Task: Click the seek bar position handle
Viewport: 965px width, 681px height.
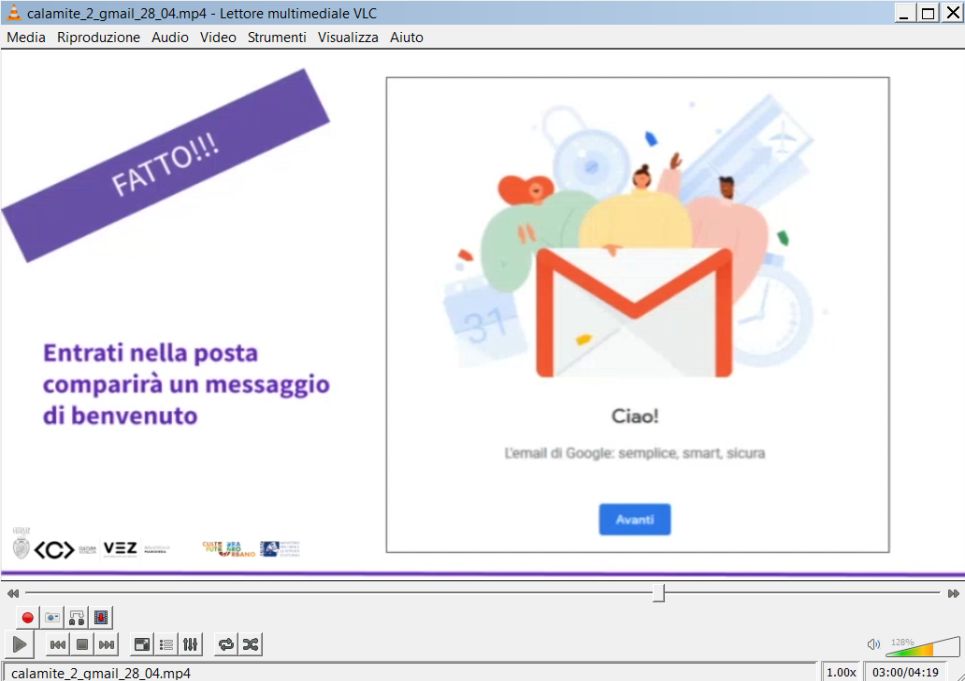Action: (x=659, y=593)
